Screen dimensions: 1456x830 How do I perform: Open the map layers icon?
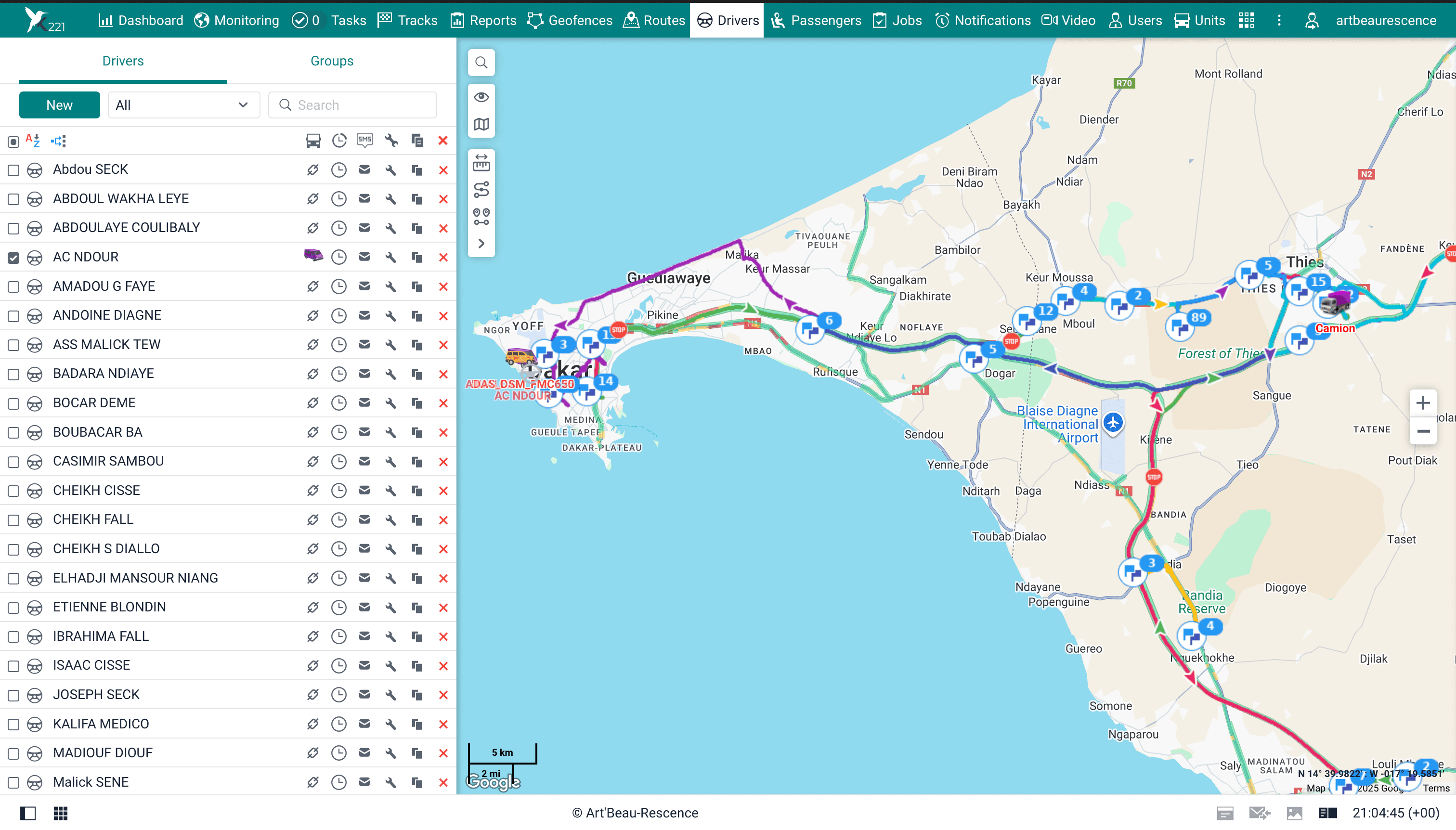[481, 124]
